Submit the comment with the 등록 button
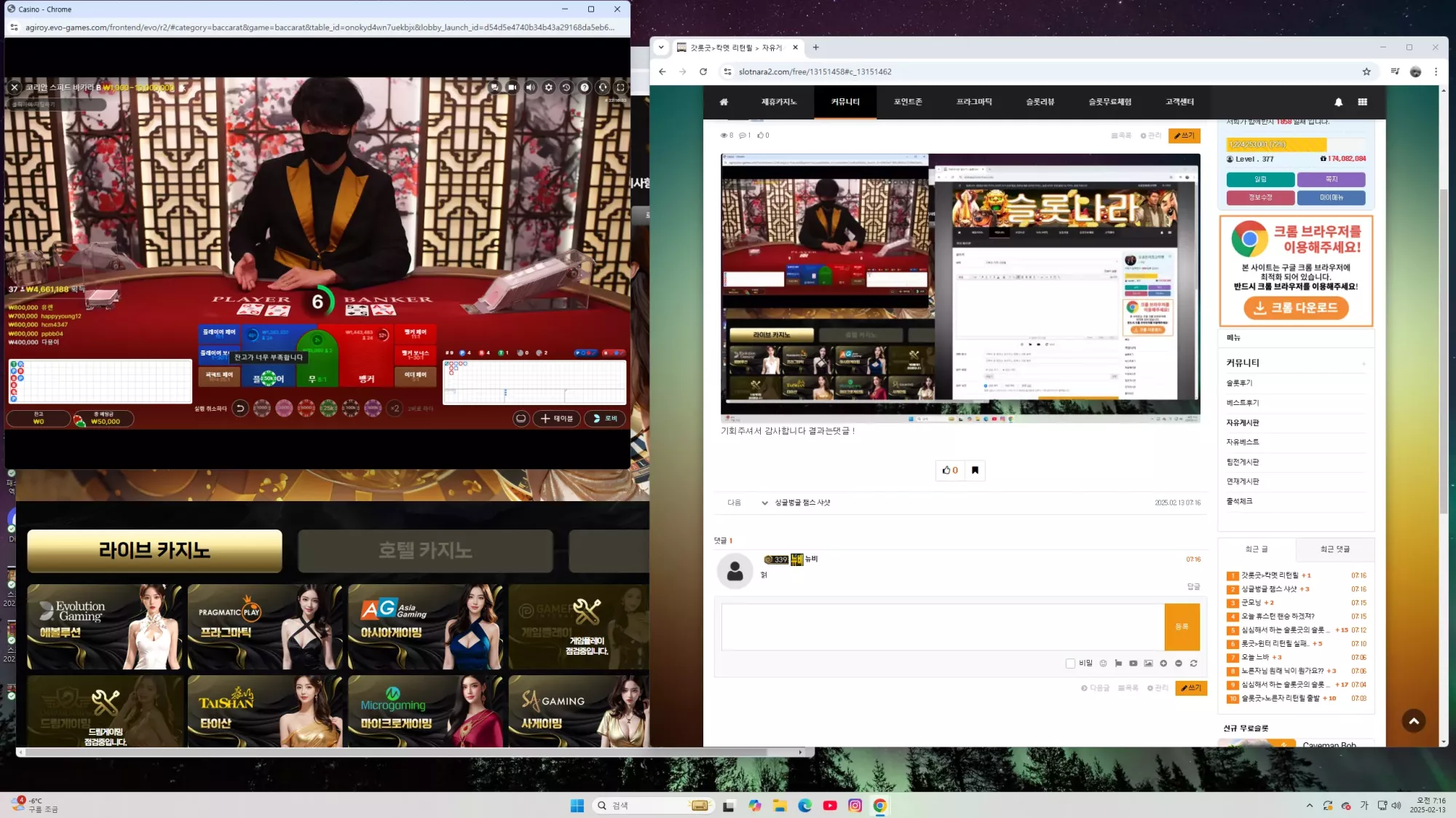 tap(1182, 626)
